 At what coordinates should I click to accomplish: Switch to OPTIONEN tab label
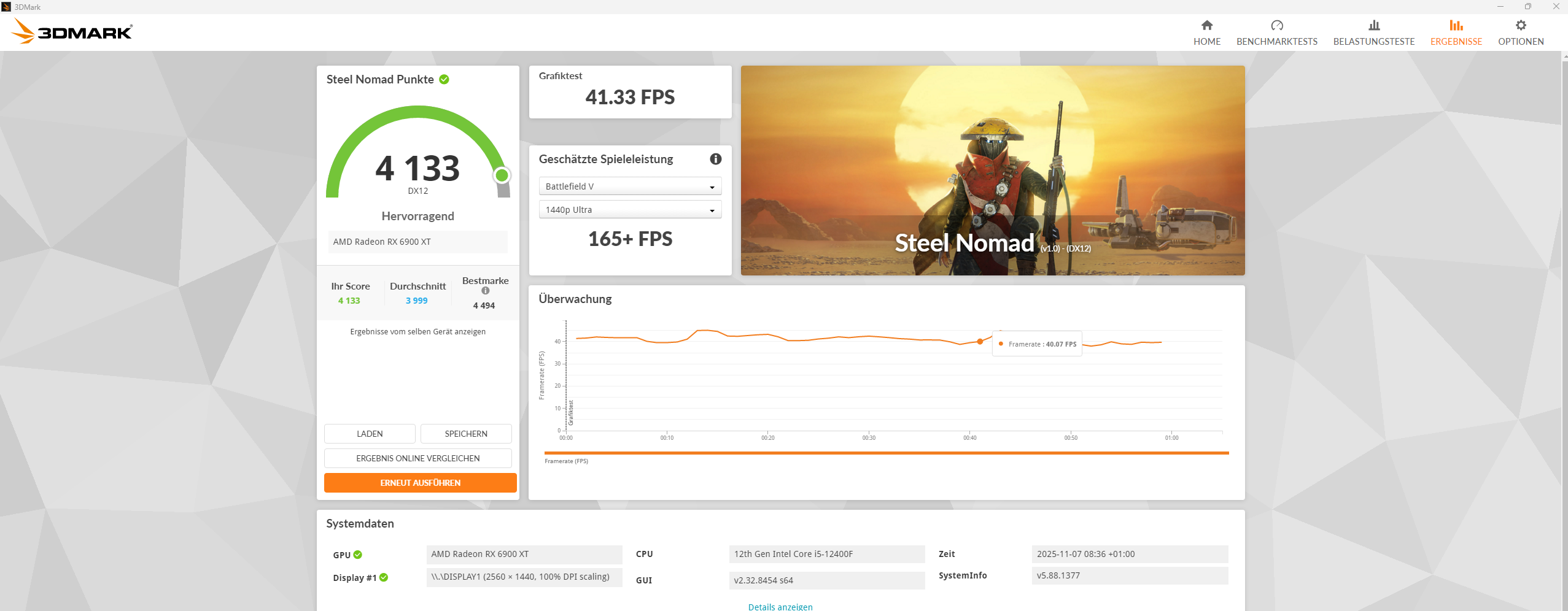[1521, 42]
